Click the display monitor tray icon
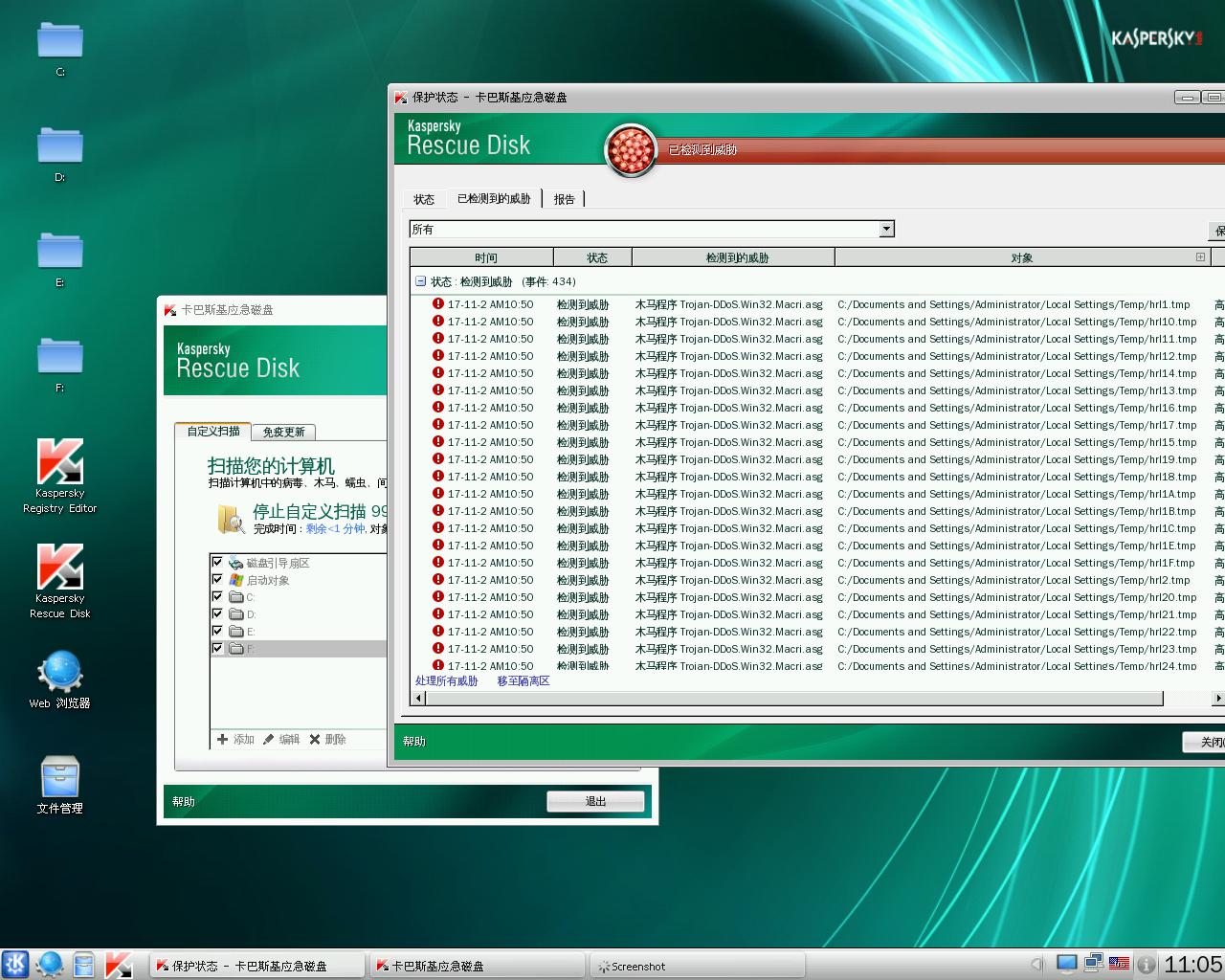This screenshot has height=980, width=1225. coord(1067,964)
